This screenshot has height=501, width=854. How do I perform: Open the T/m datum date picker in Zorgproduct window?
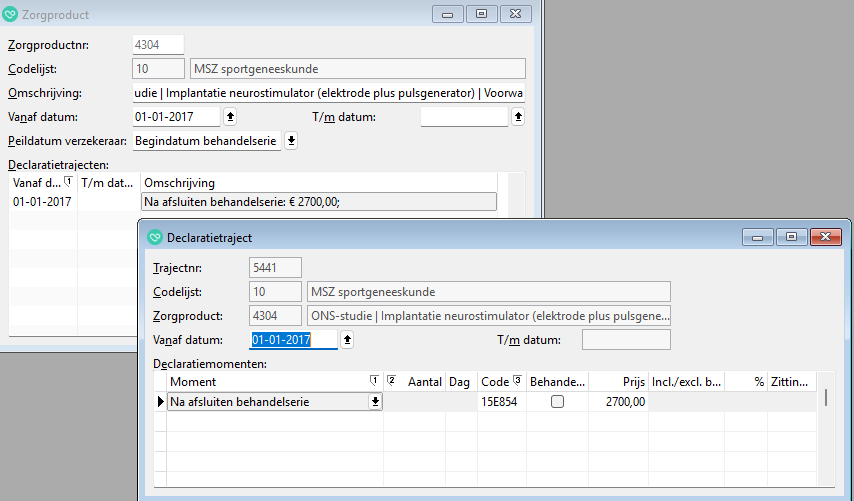[x=518, y=117]
